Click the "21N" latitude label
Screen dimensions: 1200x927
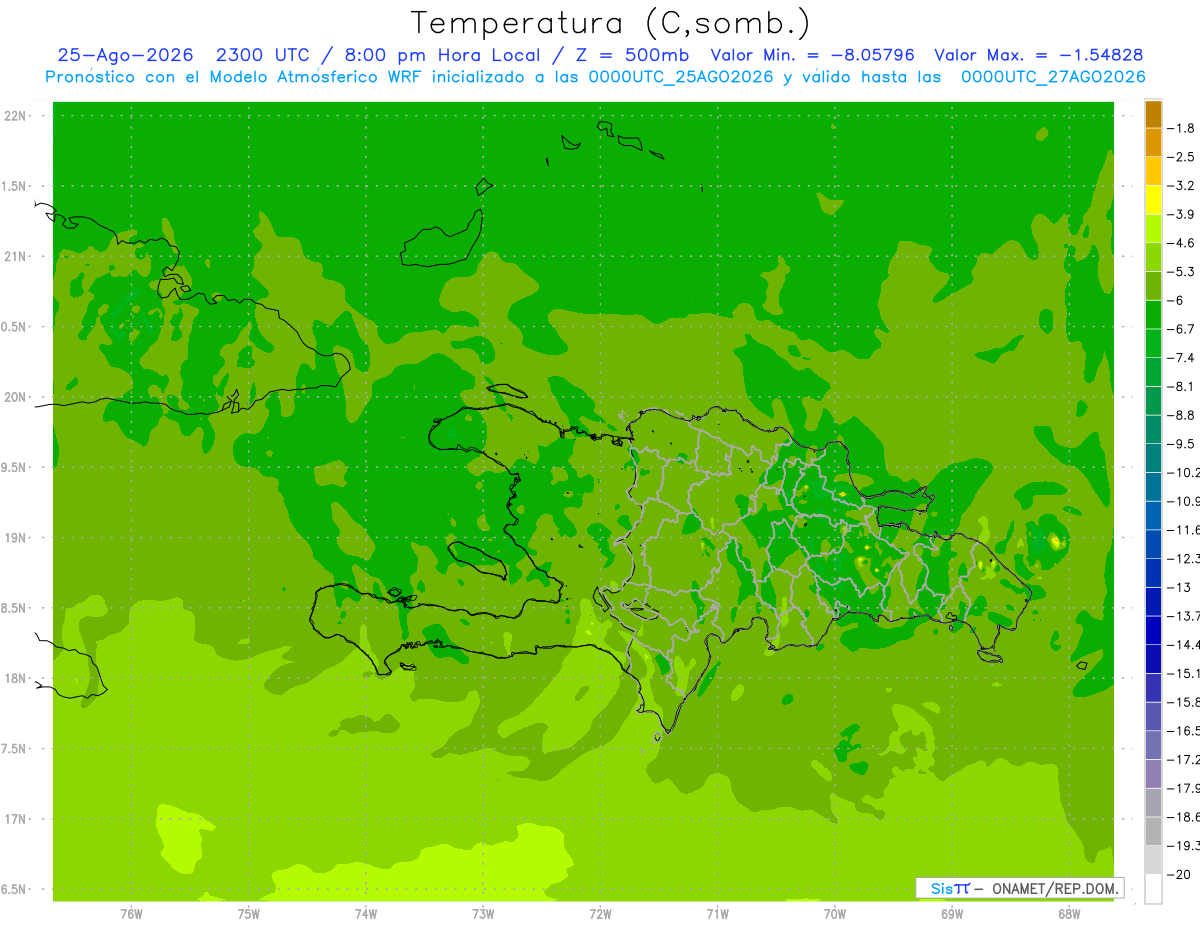pos(16,257)
